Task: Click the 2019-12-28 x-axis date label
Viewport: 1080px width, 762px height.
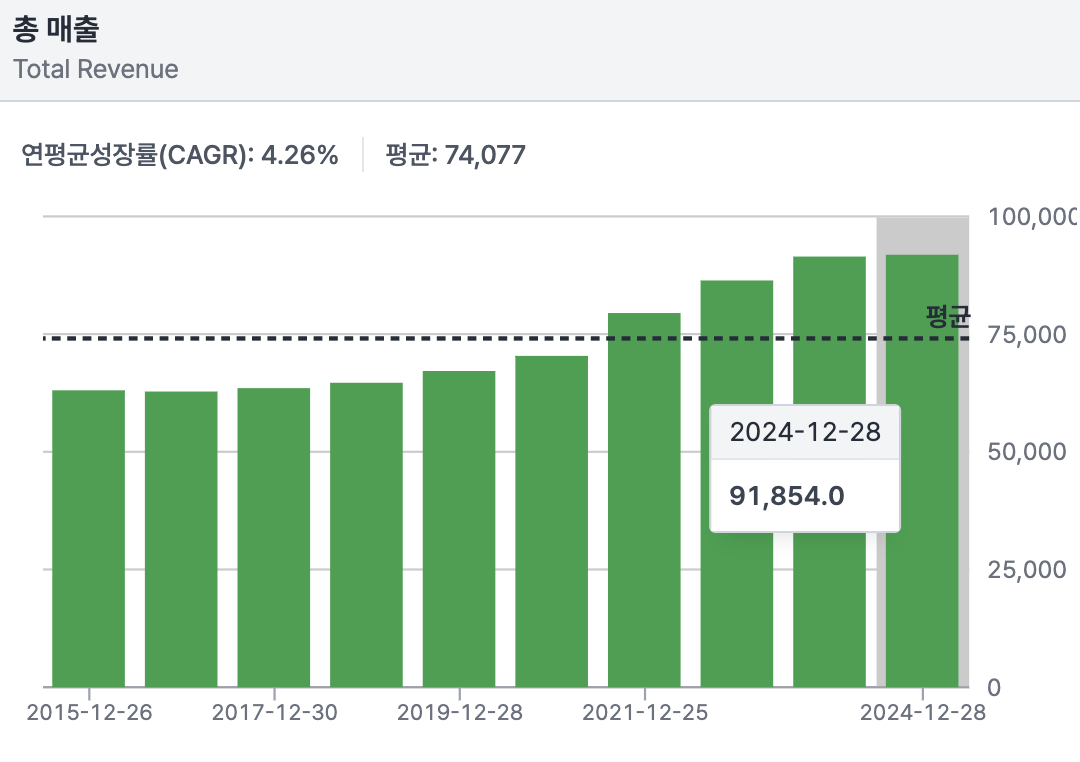Action: point(459,713)
